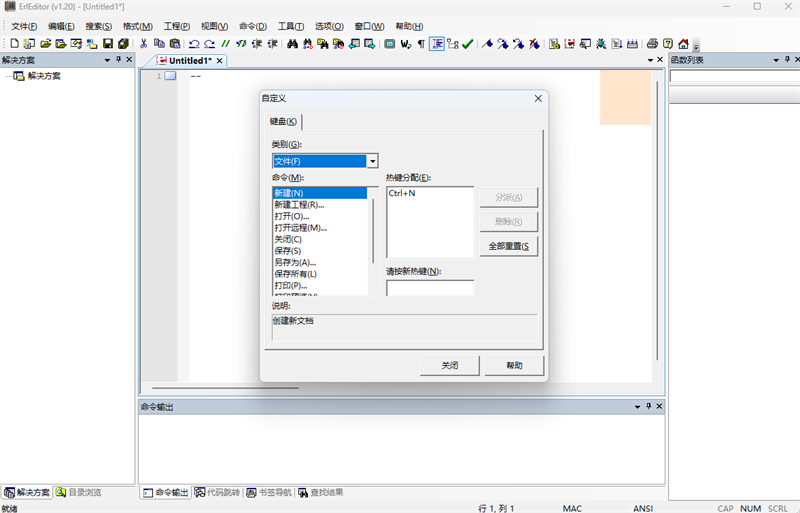
Task: Select 保存所有(L) in command list
Action: coord(319,274)
